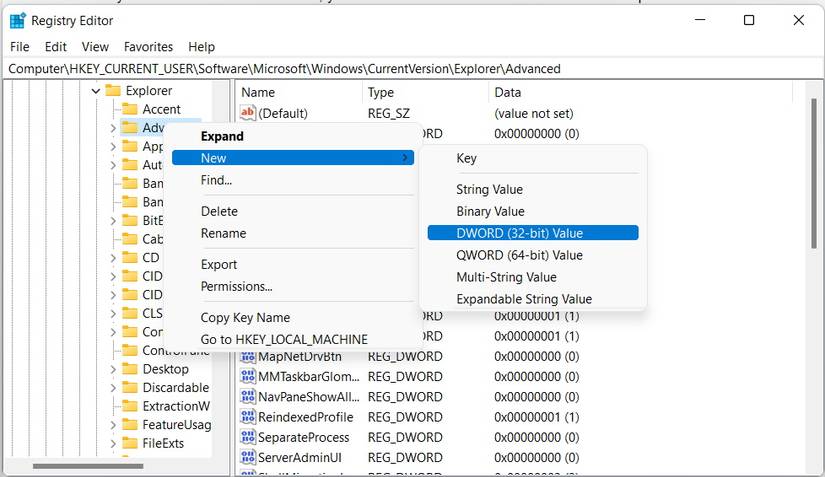Click the '(value not set)' data cell
The width and height of the screenshot is (825, 477).
coord(534,113)
